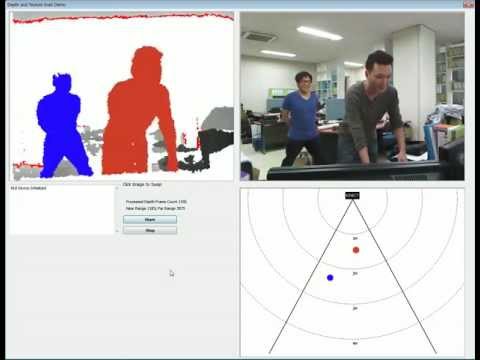The width and height of the screenshot is (480, 360).
Task: Click the 'Click Image To Swap' label
Action: click(142, 184)
